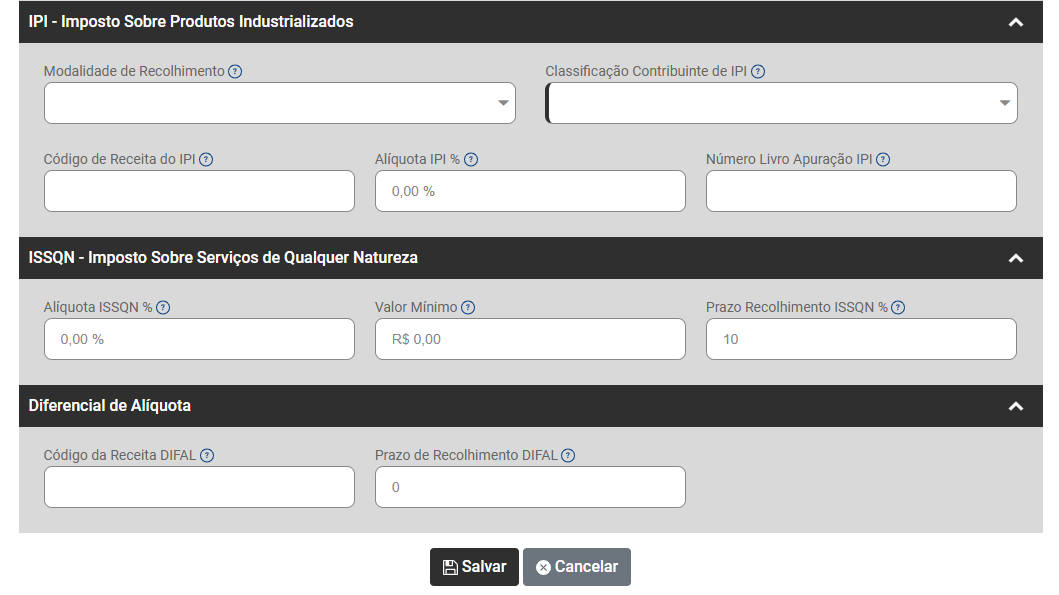Select the Prazo de Recolhimento DIFAL field
Screen dimensions: 1059x595
point(530,487)
